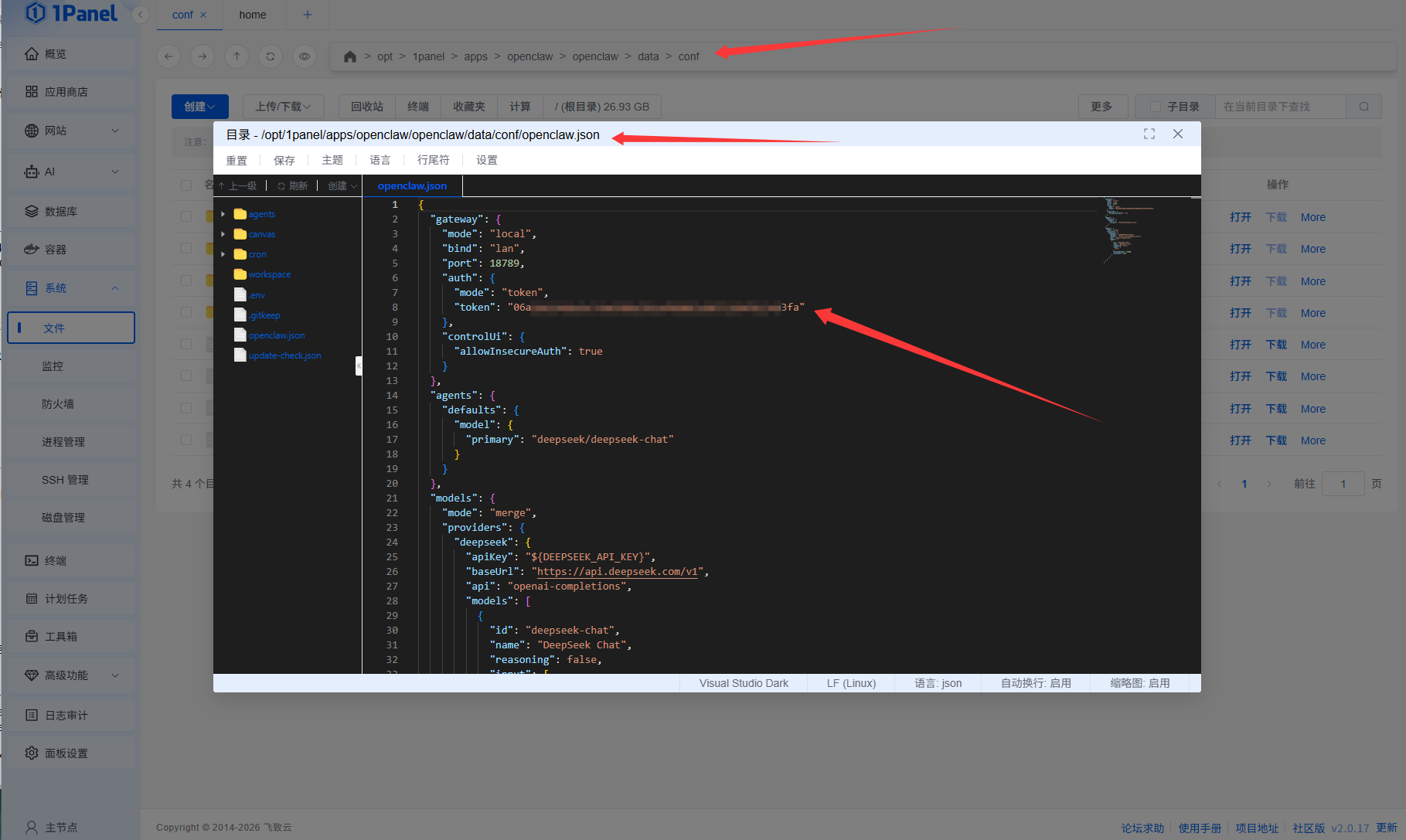Go to parent directory with up arrow
Viewport: 1406px width, 840px height.
coord(237,56)
